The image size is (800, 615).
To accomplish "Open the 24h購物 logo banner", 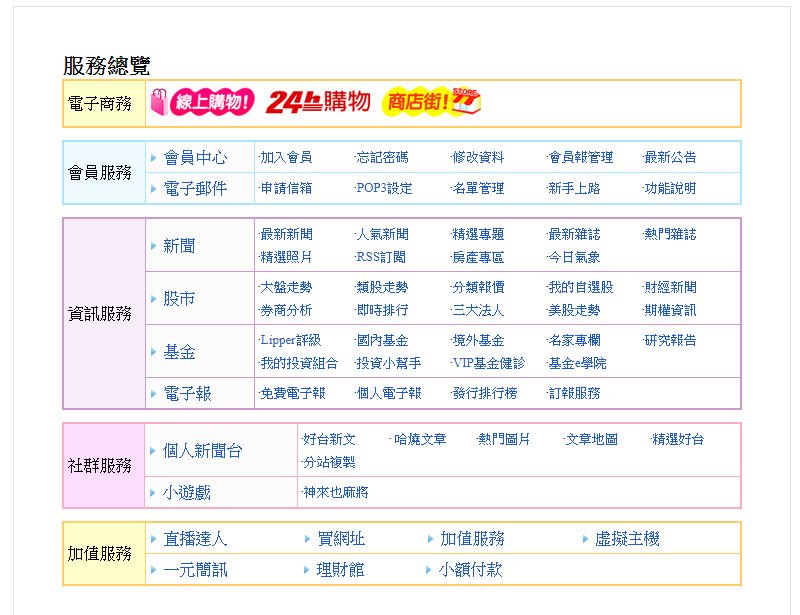I will [x=318, y=102].
